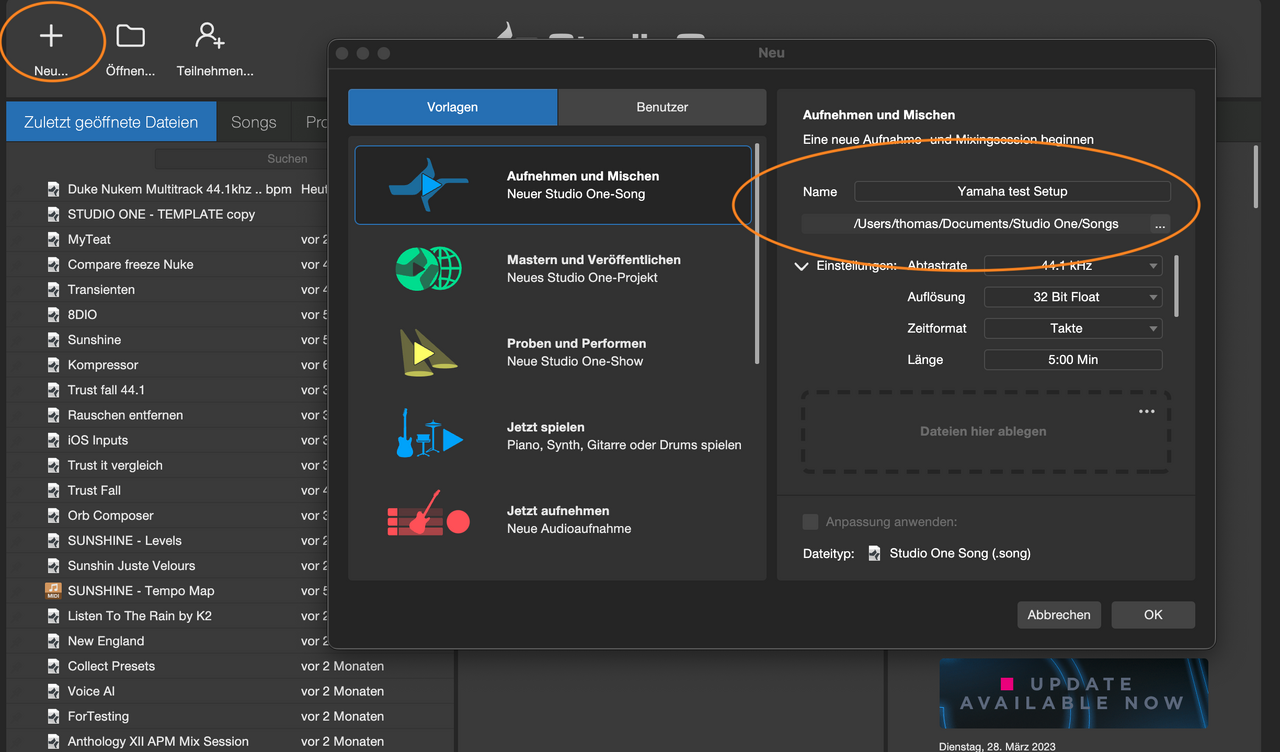Click the Länge 5:00 Min field
This screenshot has height=752, width=1280.
click(1073, 359)
